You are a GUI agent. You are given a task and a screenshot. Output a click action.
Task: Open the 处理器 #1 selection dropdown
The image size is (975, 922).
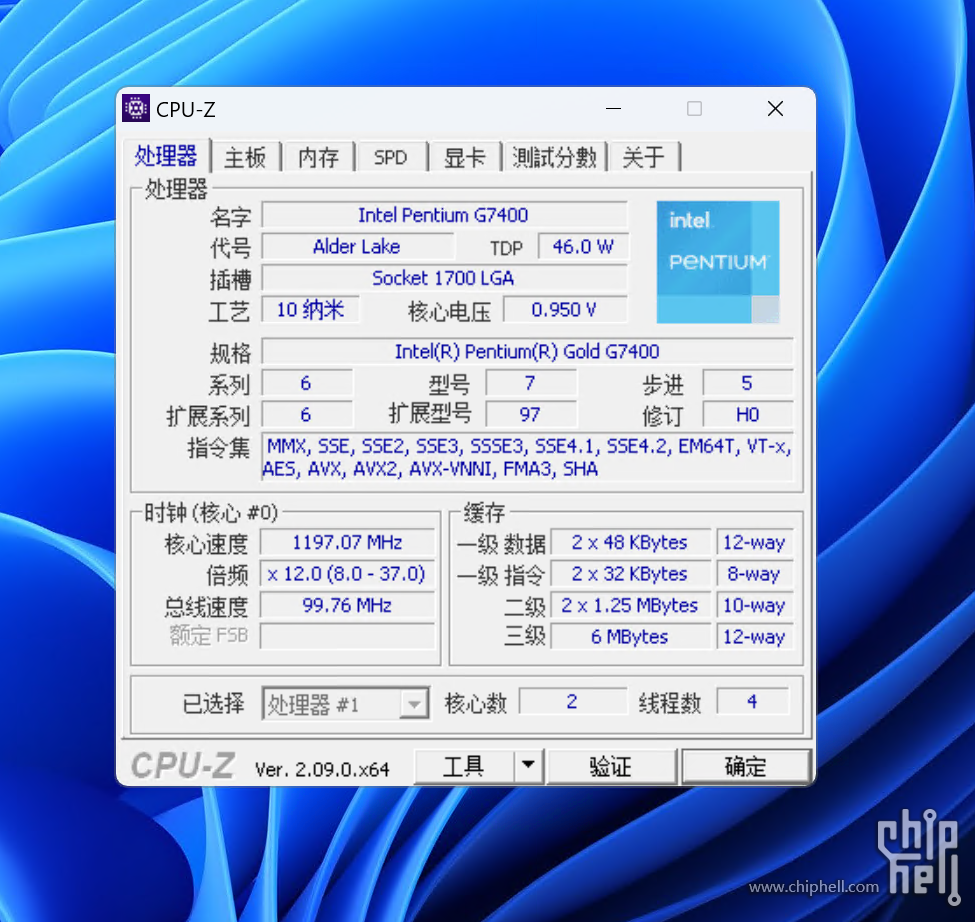[345, 704]
